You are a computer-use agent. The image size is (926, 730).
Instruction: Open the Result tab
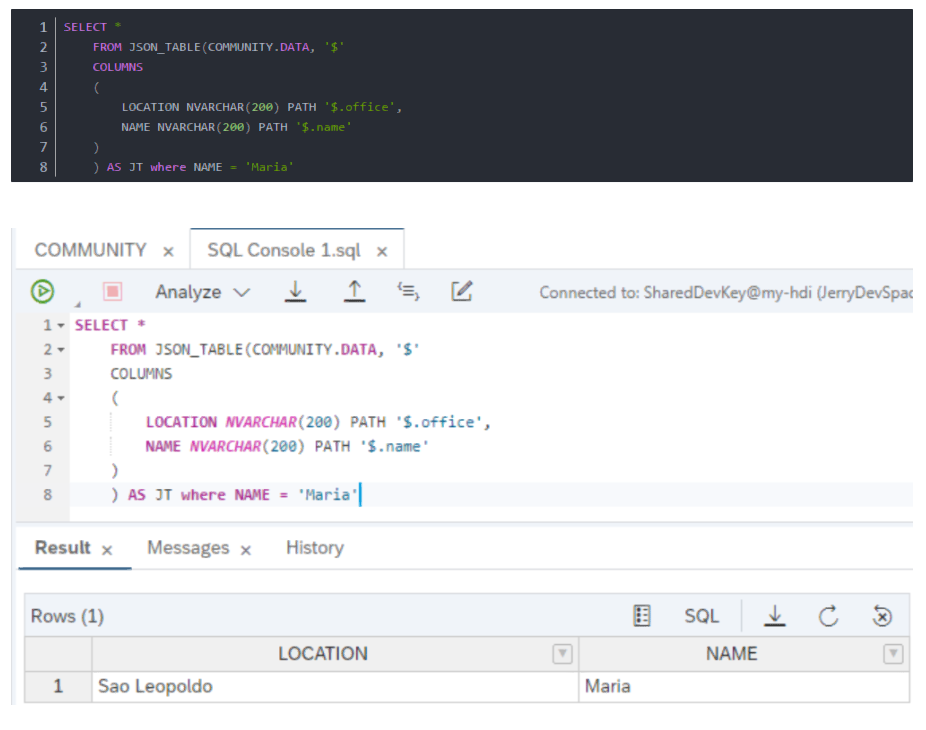63,548
